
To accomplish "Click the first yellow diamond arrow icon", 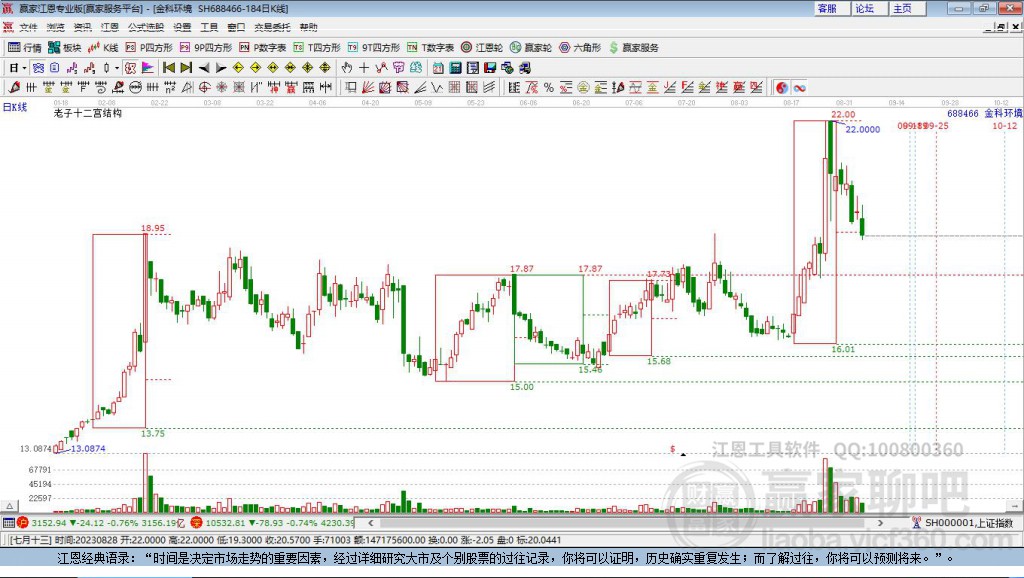I will pyautogui.click(x=238, y=67).
